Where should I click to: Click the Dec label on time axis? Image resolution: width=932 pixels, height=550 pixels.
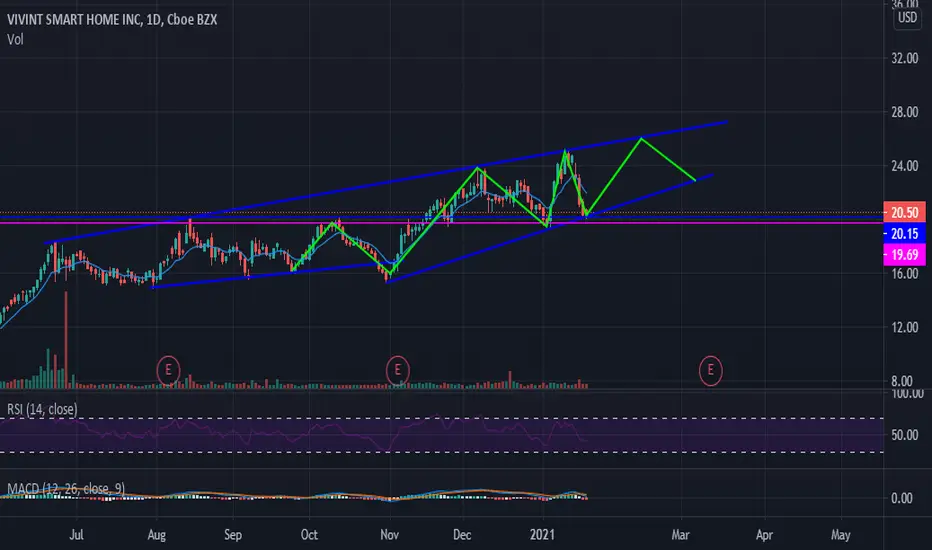click(x=462, y=535)
